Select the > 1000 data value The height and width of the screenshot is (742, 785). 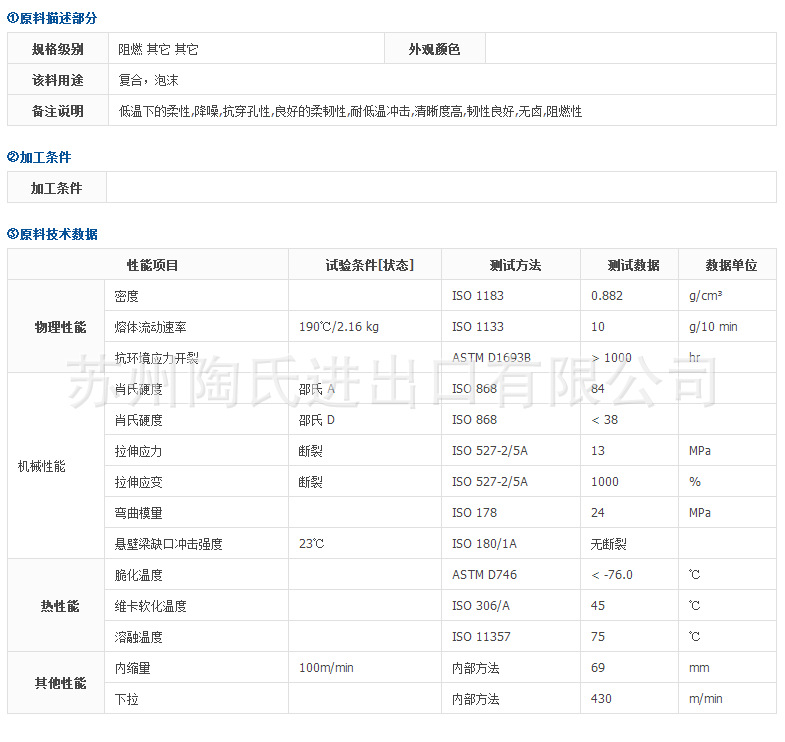(x=611, y=358)
